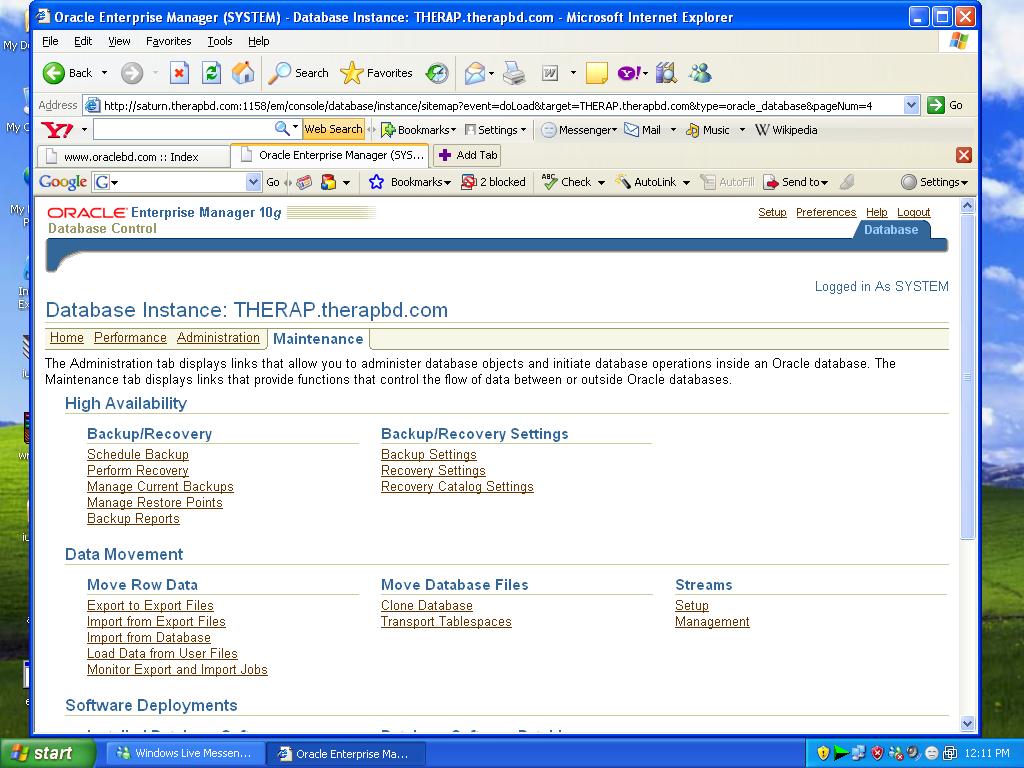Click the Clone Database link
This screenshot has width=1024, height=768.
pos(426,606)
